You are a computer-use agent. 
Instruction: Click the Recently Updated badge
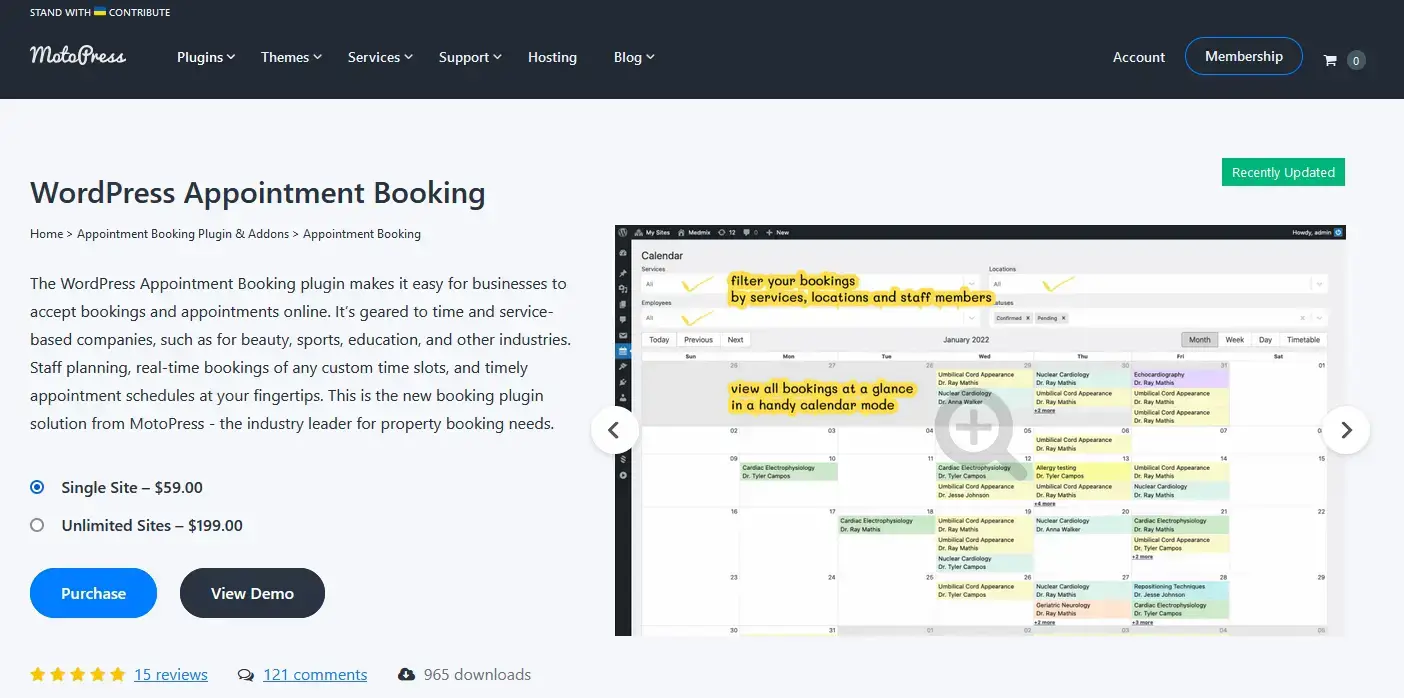pos(1283,172)
